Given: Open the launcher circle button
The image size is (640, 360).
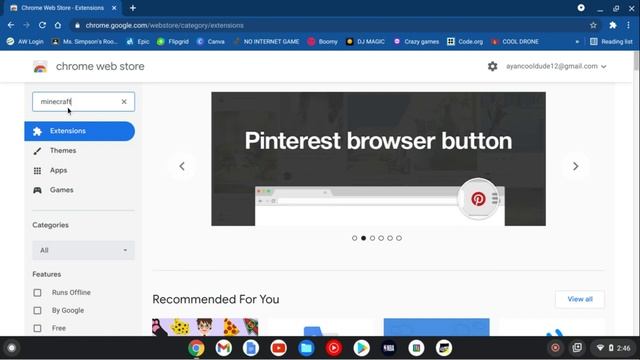Looking at the screenshot, I should (11, 348).
